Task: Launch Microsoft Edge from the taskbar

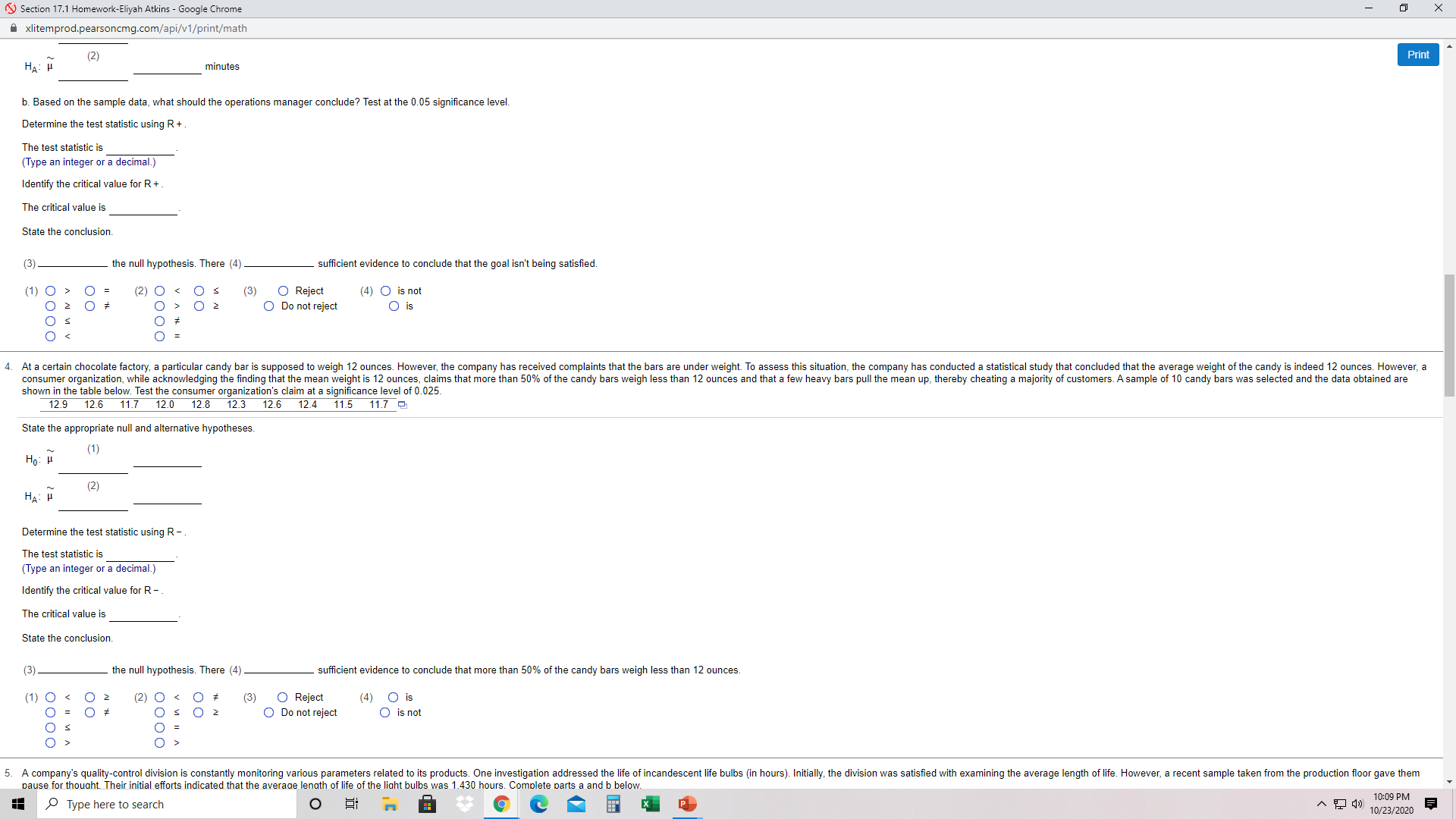Action: [540, 804]
